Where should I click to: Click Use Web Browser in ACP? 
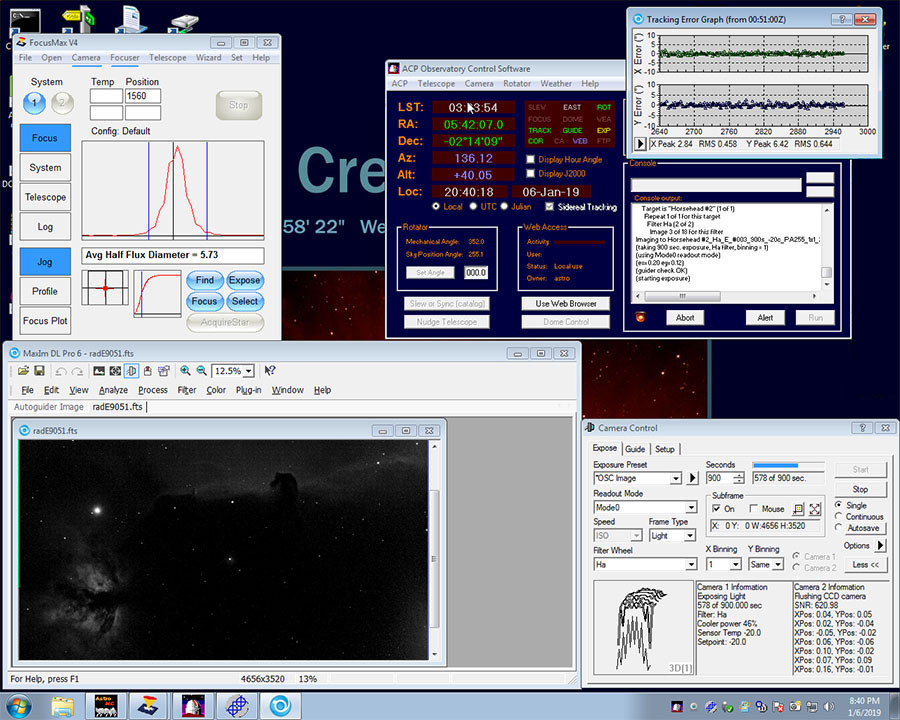tap(566, 304)
